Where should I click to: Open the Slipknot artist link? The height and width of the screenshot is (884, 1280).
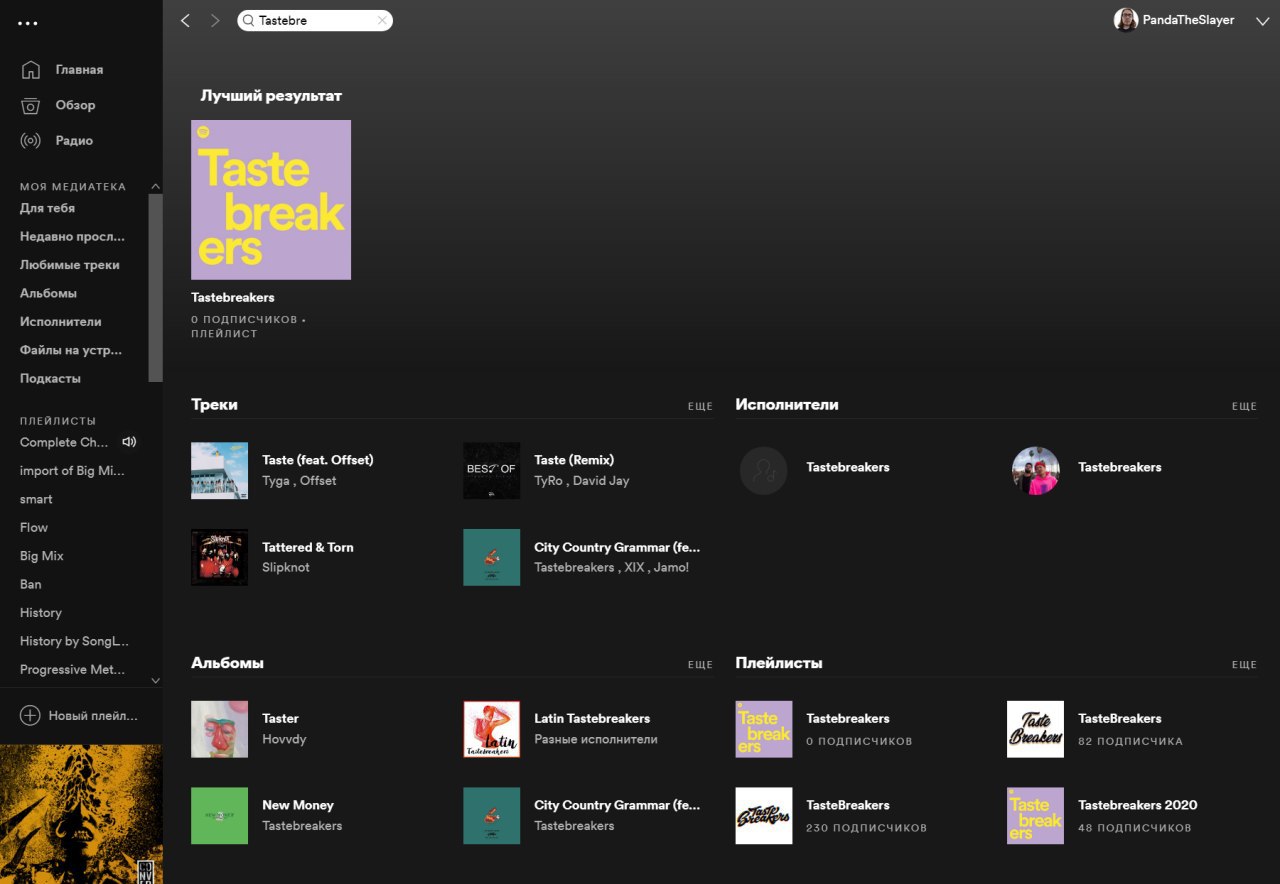[286, 568]
